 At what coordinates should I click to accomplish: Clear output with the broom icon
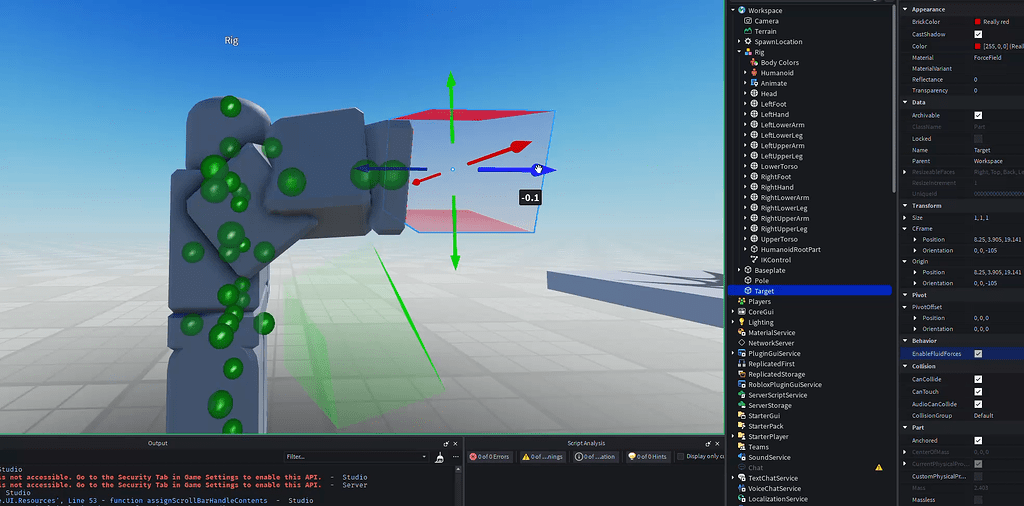pos(440,458)
